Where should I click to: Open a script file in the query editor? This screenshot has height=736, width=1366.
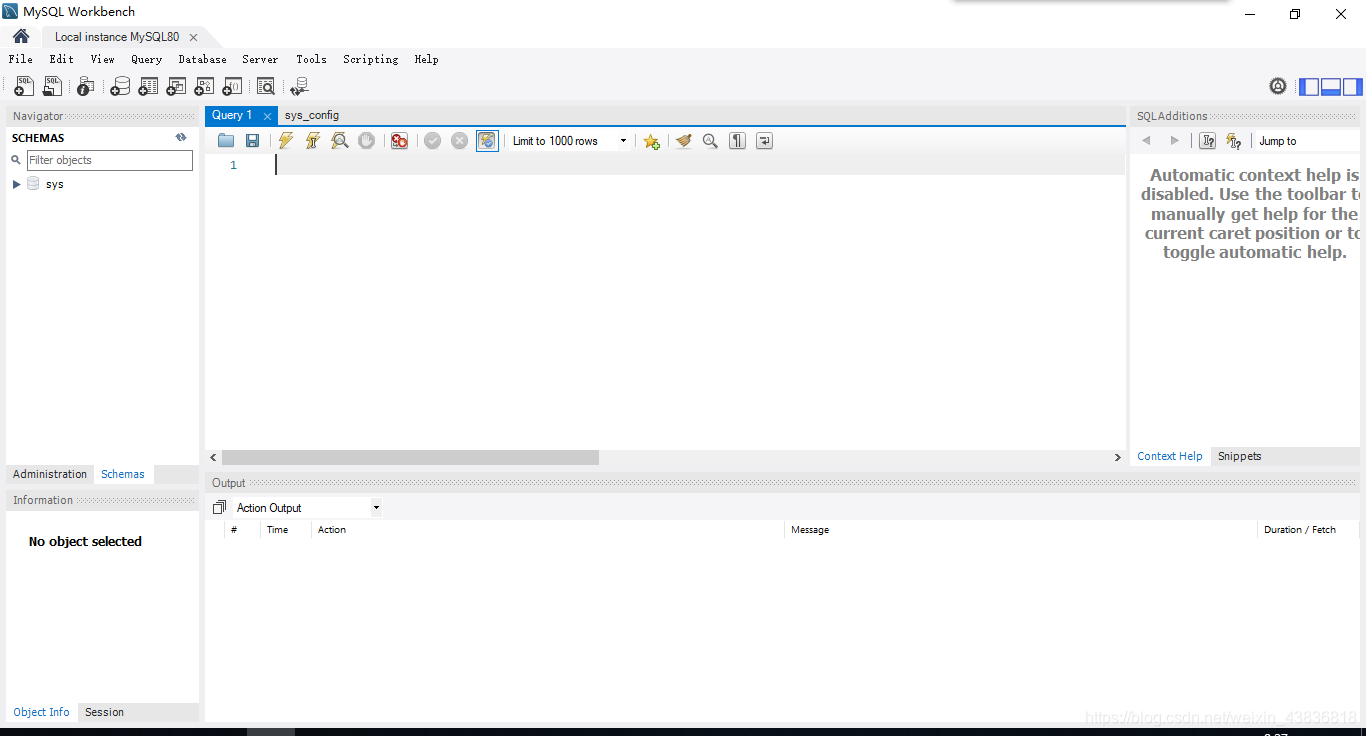[x=226, y=141]
